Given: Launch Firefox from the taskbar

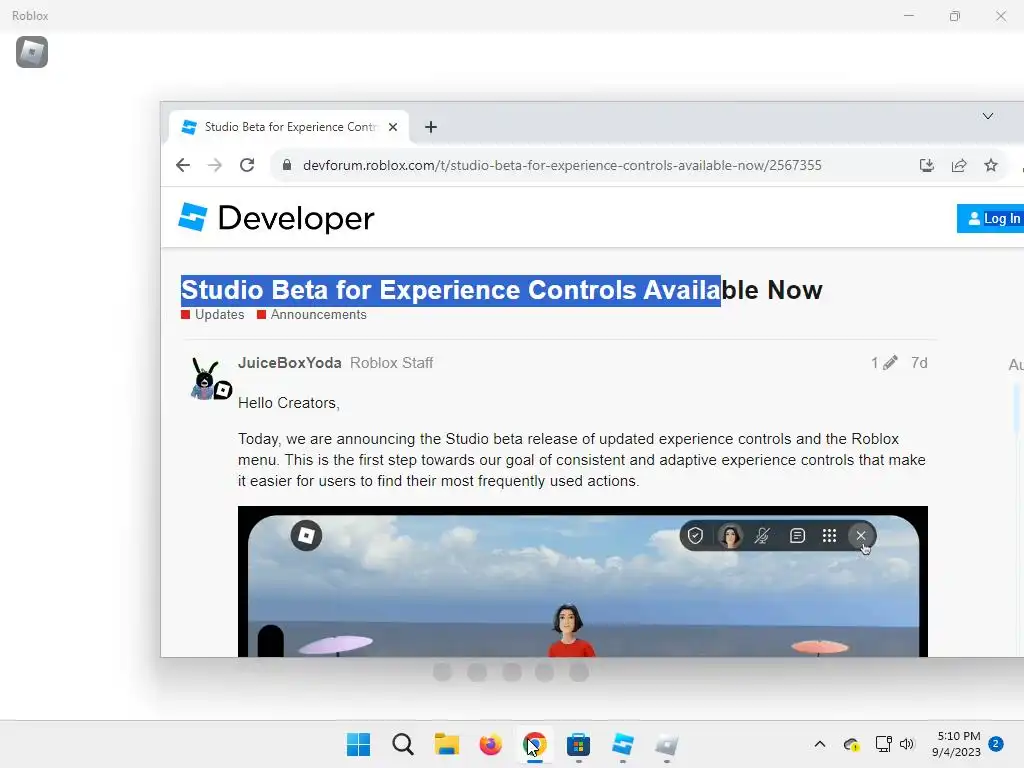Looking at the screenshot, I should click(490, 744).
